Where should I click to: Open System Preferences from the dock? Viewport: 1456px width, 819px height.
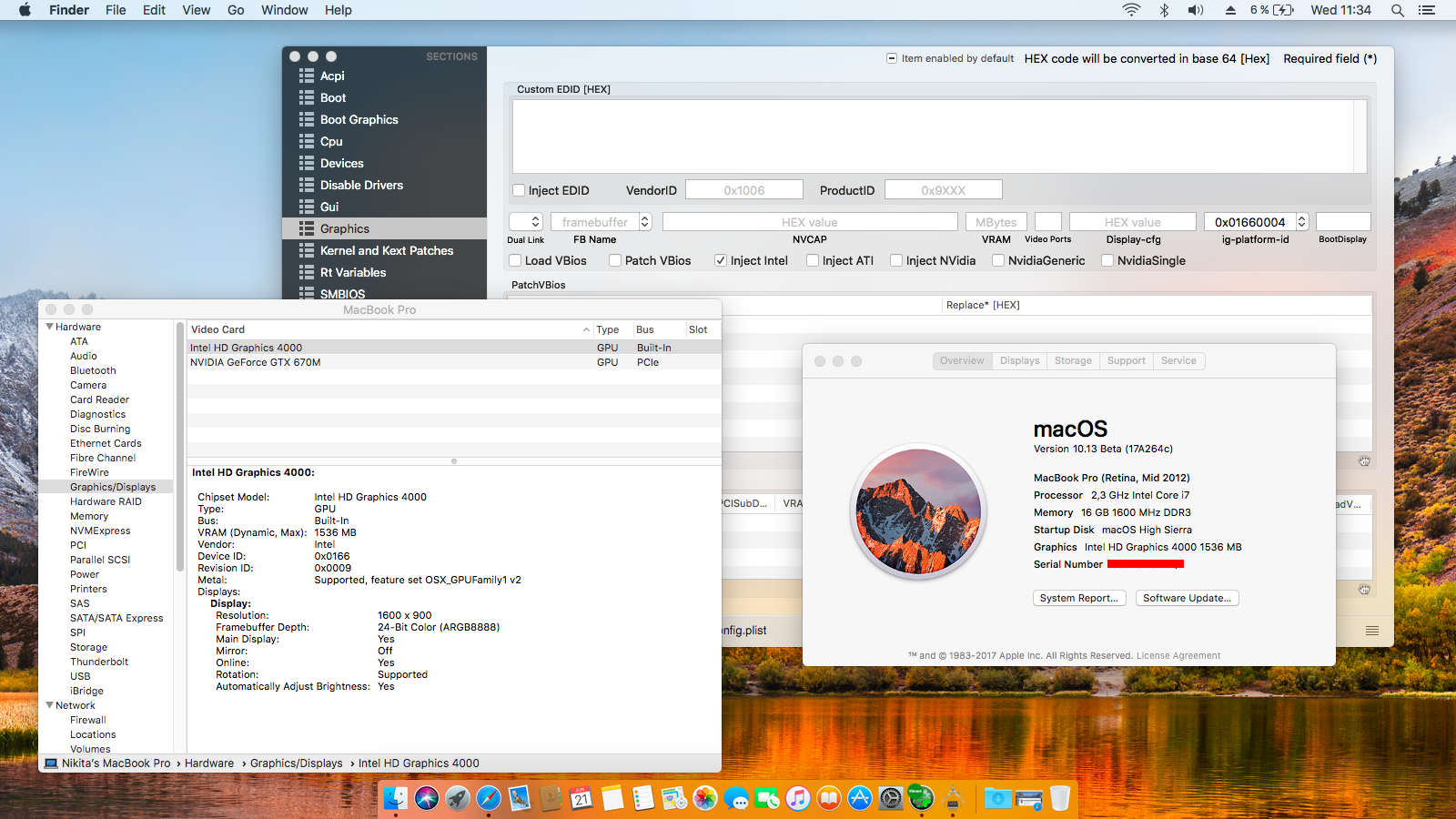(x=891, y=799)
